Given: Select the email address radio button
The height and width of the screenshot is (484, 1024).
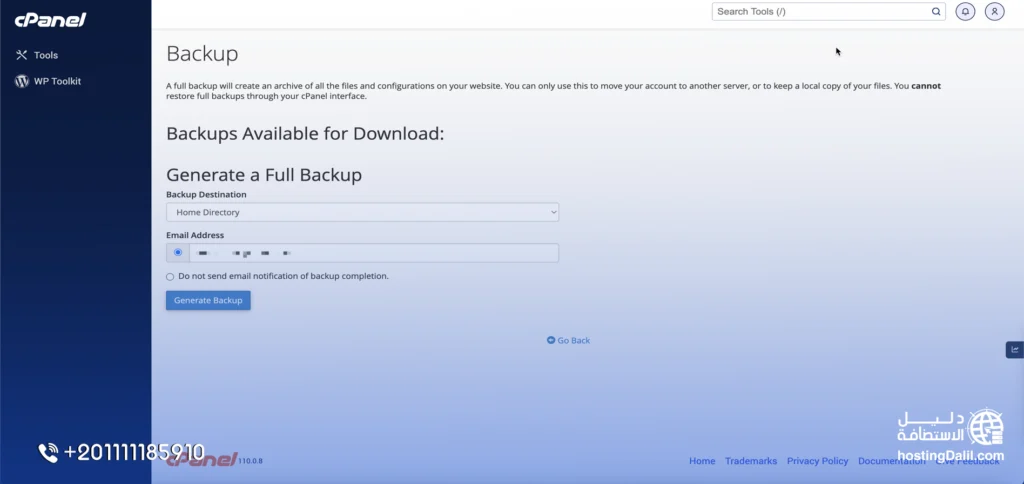Looking at the screenshot, I should pos(178,252).
